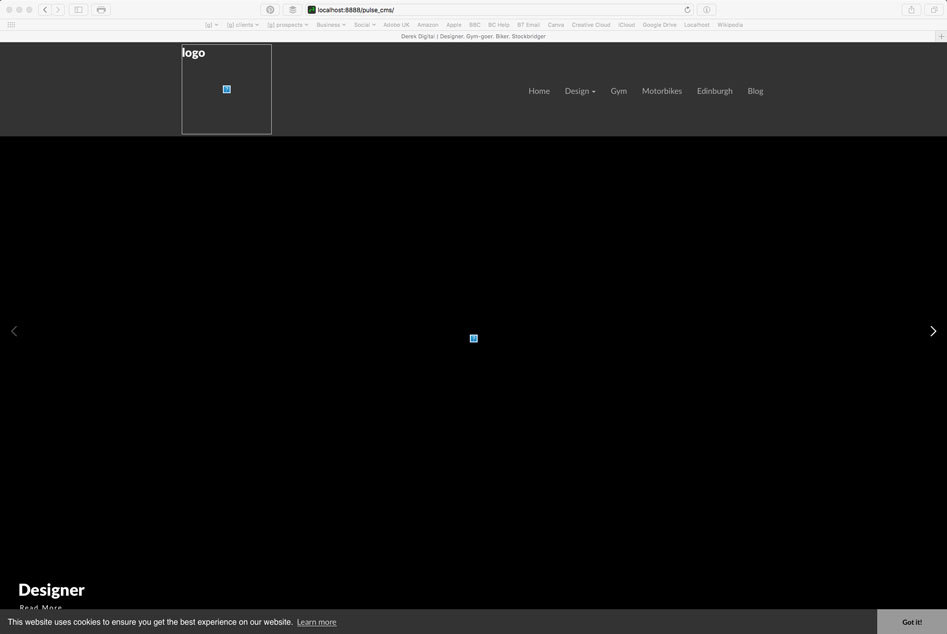Open the Canva bookmark

pos(556,25)
